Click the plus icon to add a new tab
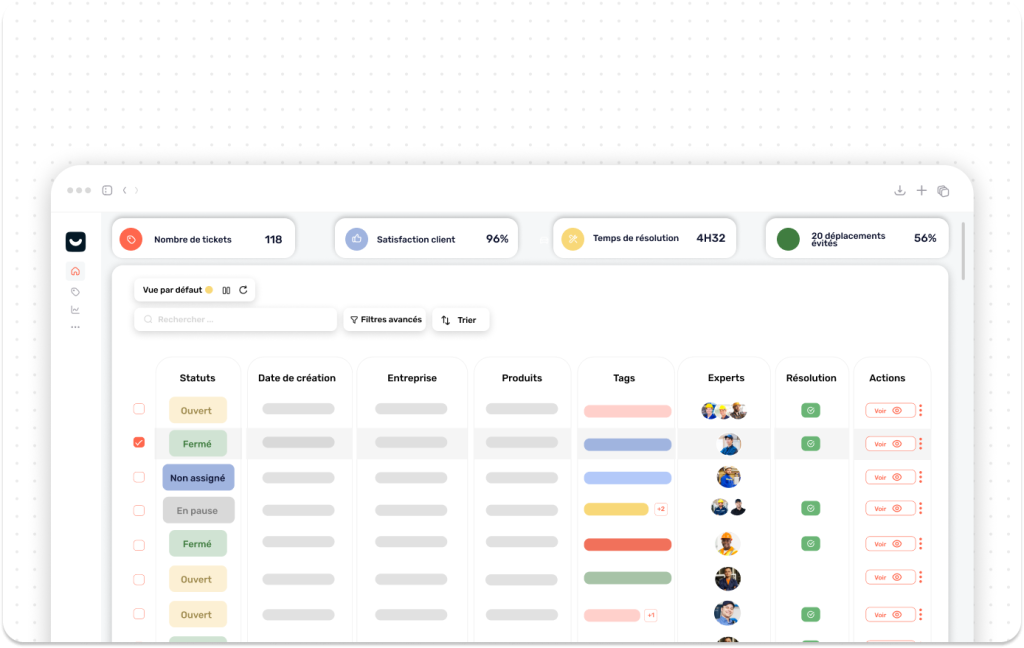1024x648 pixels. [922, 191]
